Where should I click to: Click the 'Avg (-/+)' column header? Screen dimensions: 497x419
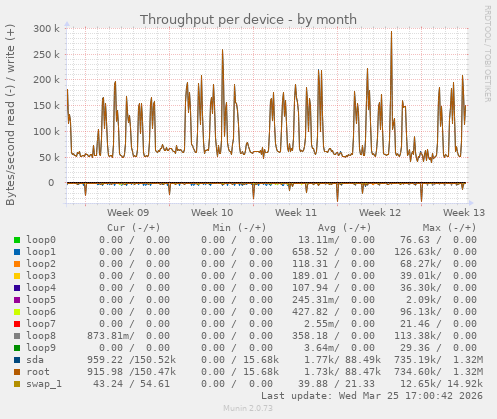point(344,228)
